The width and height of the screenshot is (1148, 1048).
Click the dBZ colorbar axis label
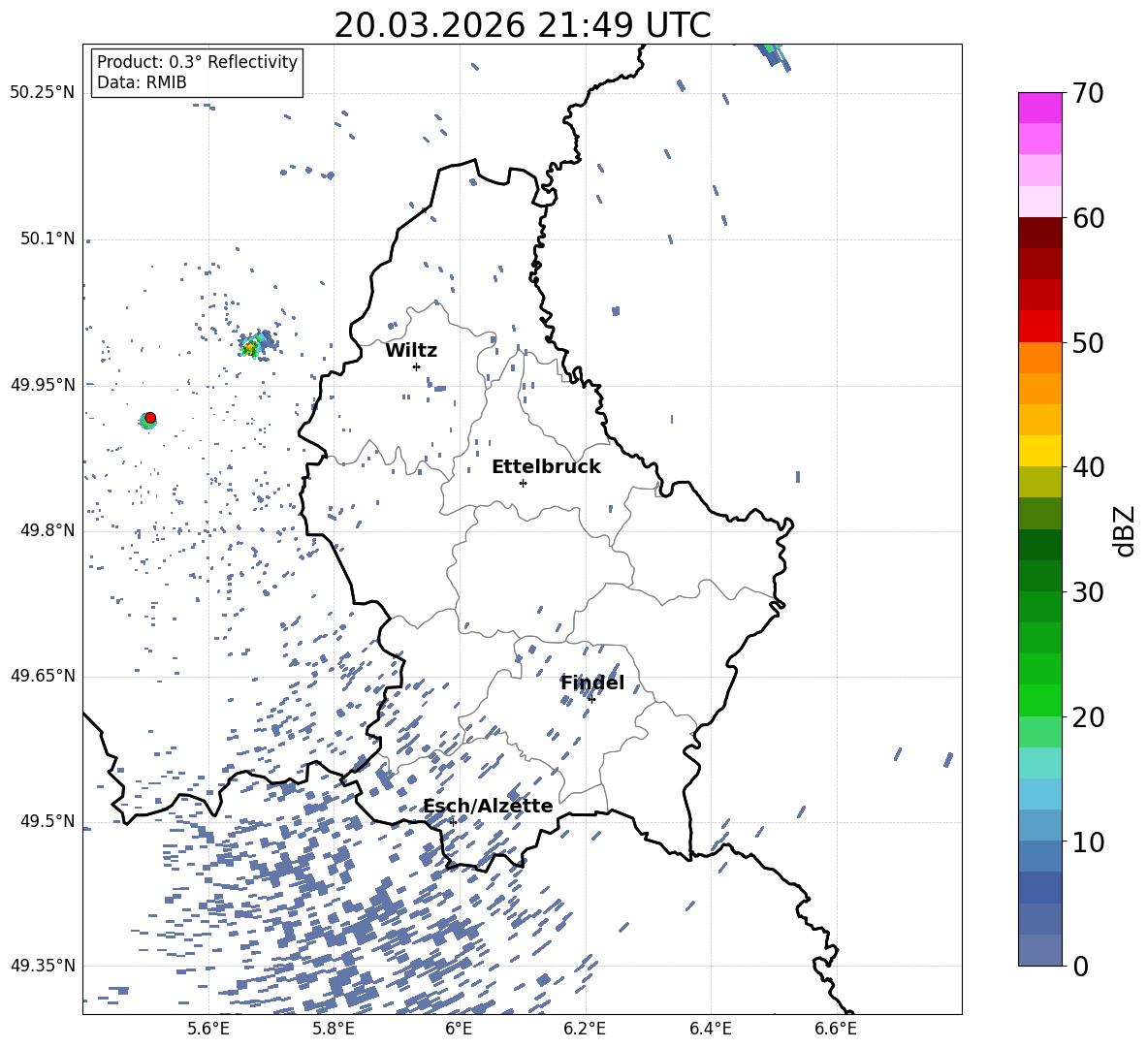[1126, 530]
